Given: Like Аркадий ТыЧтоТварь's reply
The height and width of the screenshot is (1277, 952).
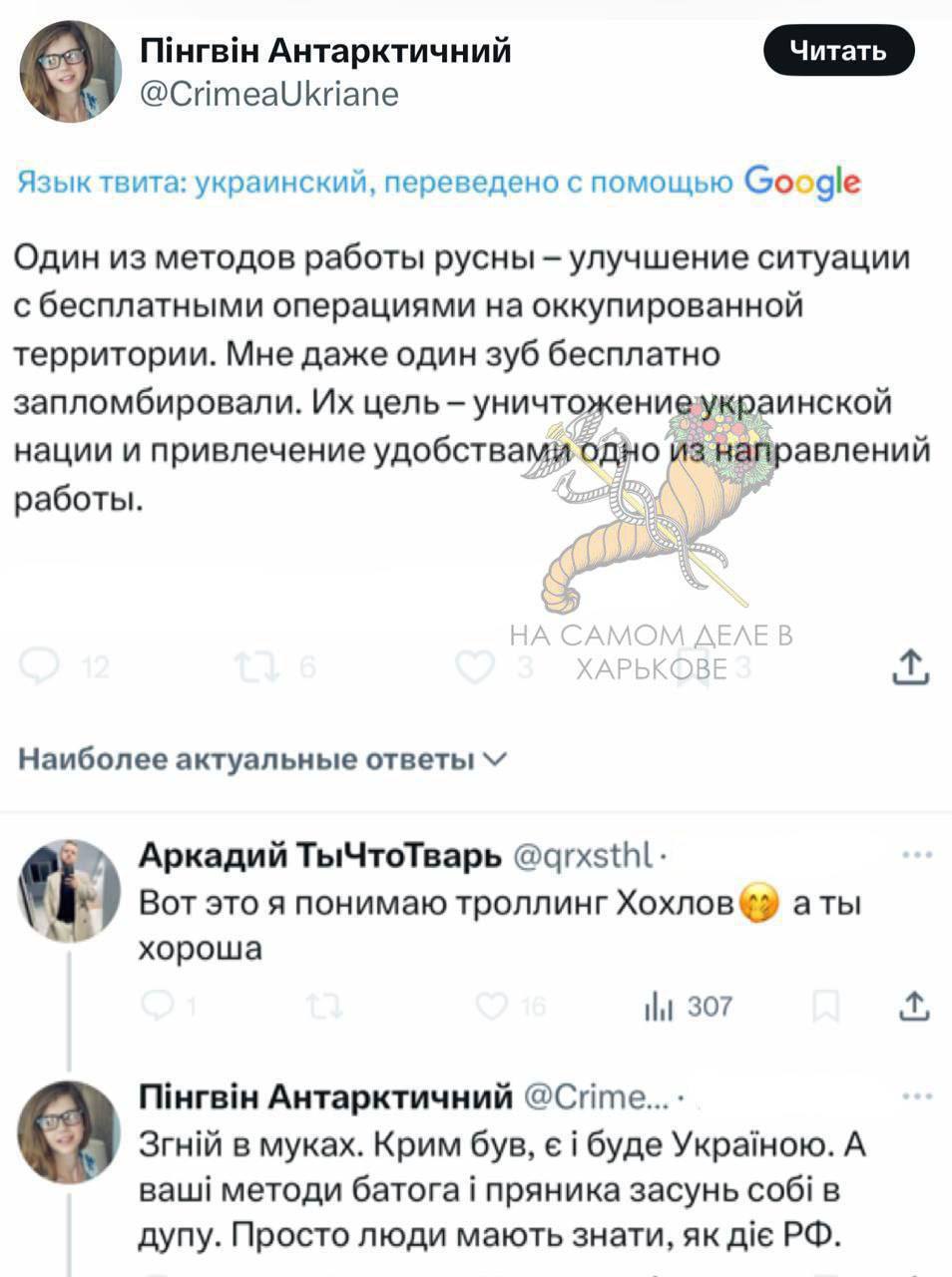Looking at the screenshot, I should click(492, 1007).
